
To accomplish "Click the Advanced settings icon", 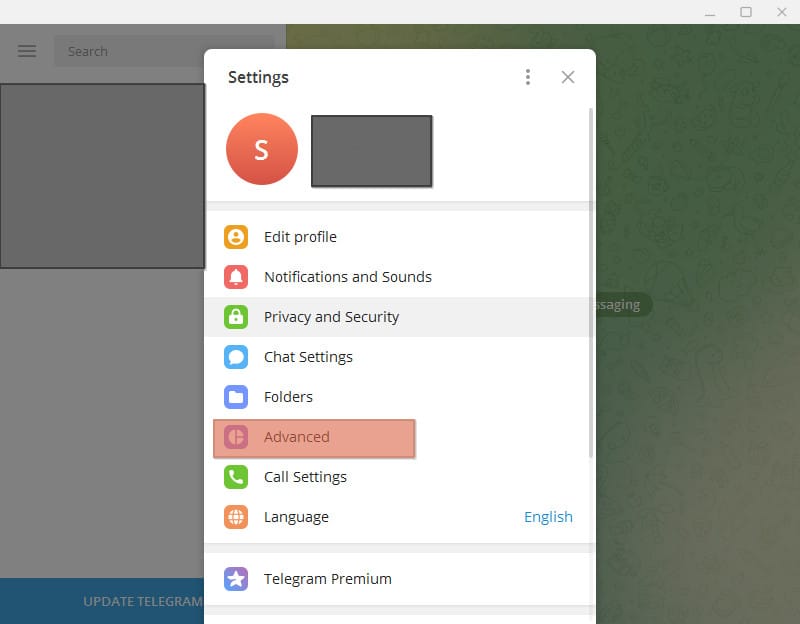I will coord(236,437).
